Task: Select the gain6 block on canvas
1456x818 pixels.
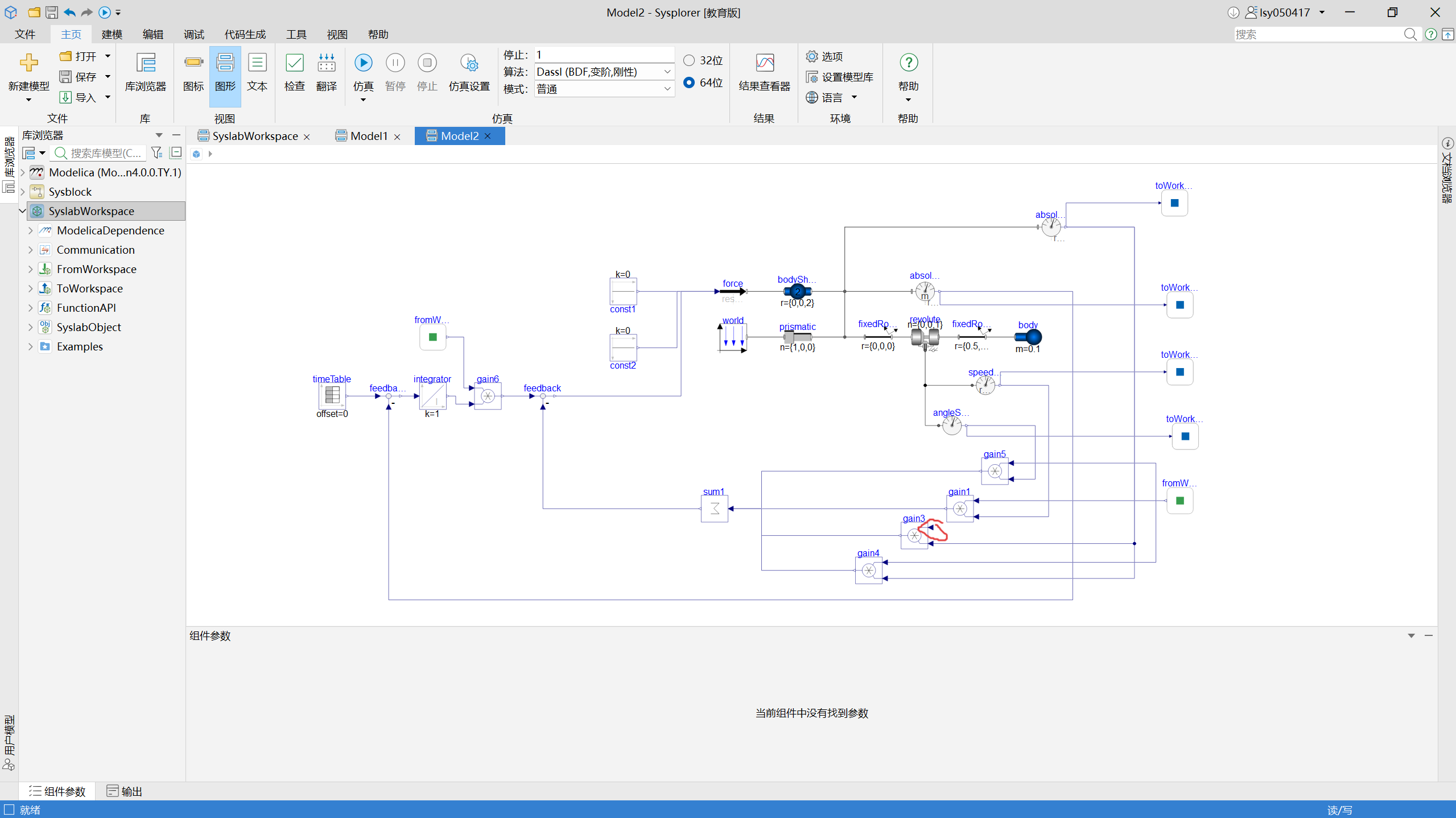Action: pyautogui.click(x=488, y=396)
